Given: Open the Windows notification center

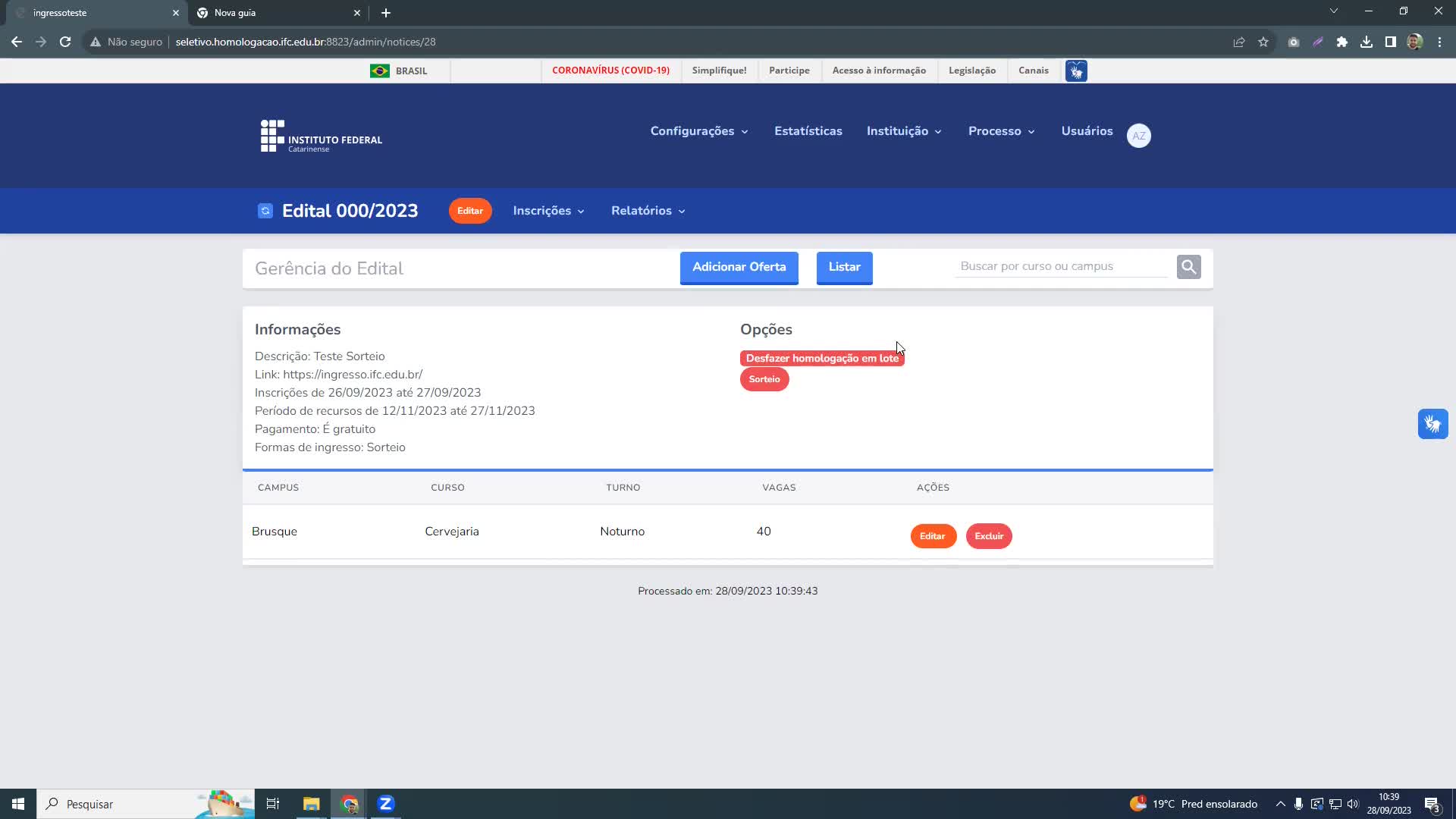Looking at the screenshot, I should (1432, 804).
